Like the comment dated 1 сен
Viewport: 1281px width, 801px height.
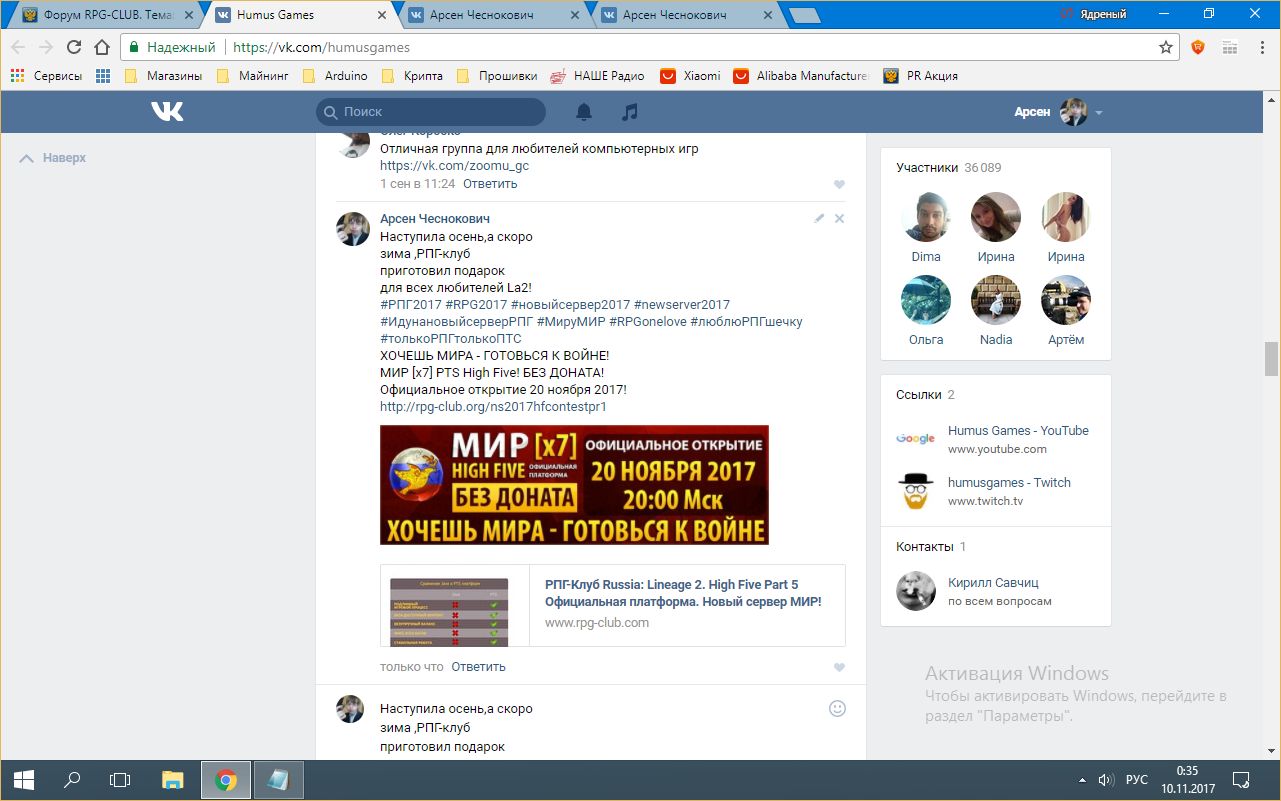pos(839,184)
